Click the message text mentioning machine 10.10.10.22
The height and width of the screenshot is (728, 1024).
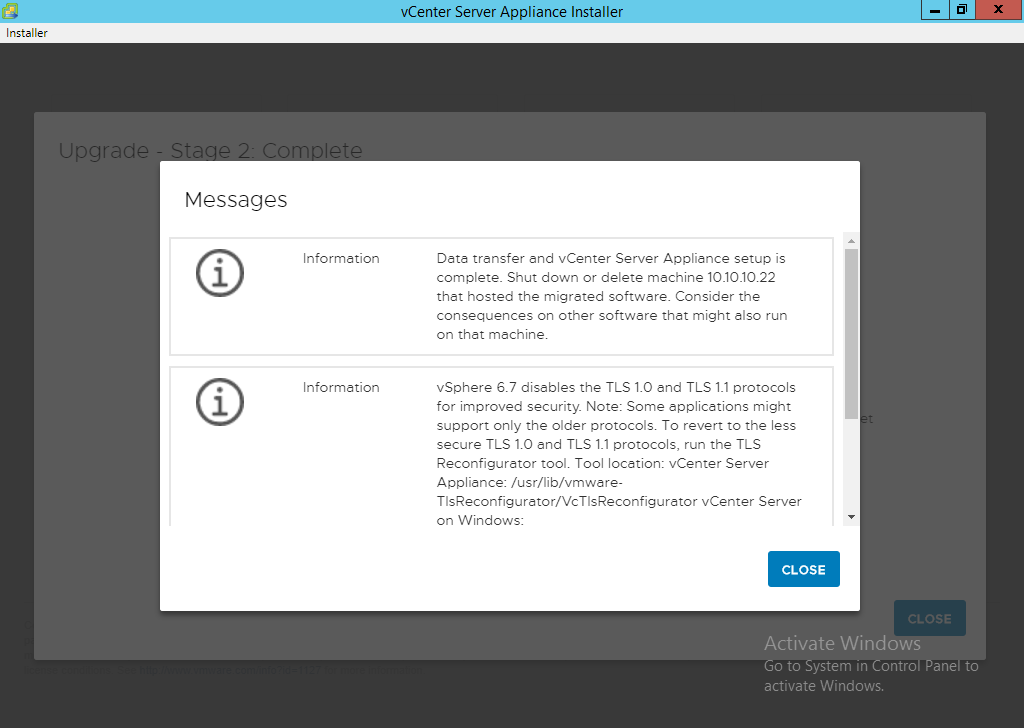click(x=612, y=296)
